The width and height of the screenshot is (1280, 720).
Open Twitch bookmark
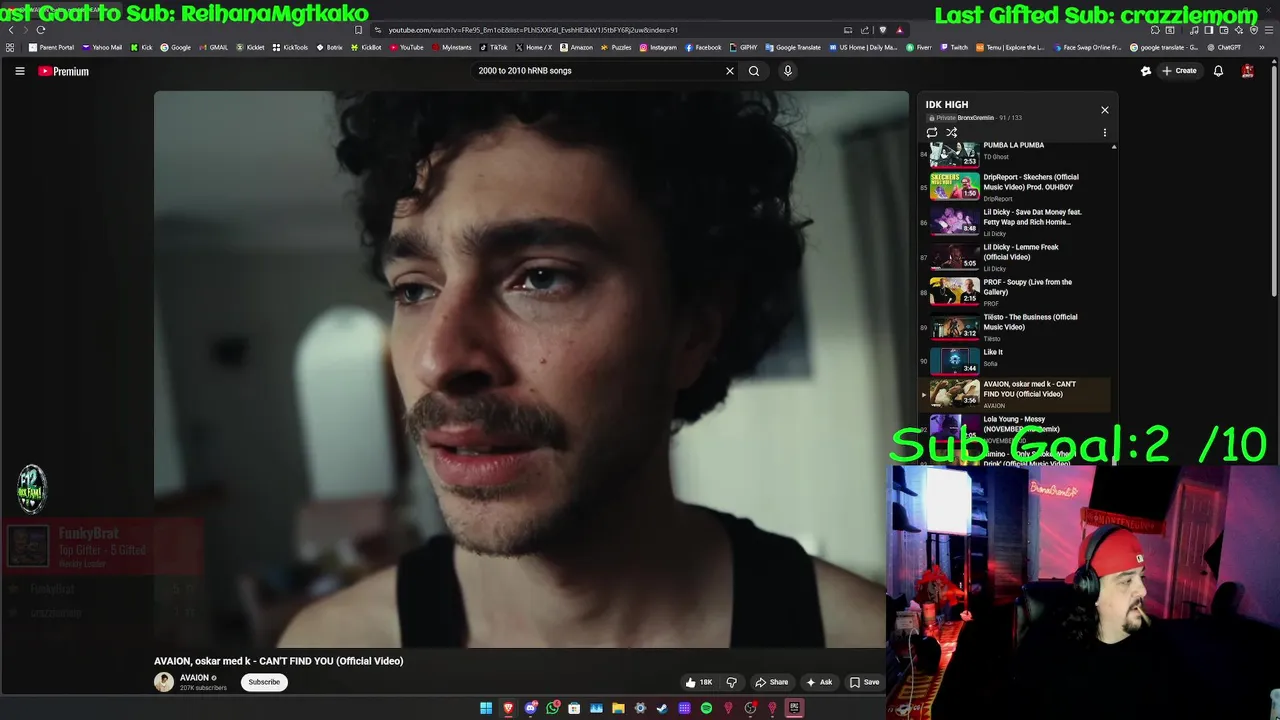[x=954, y=47]
